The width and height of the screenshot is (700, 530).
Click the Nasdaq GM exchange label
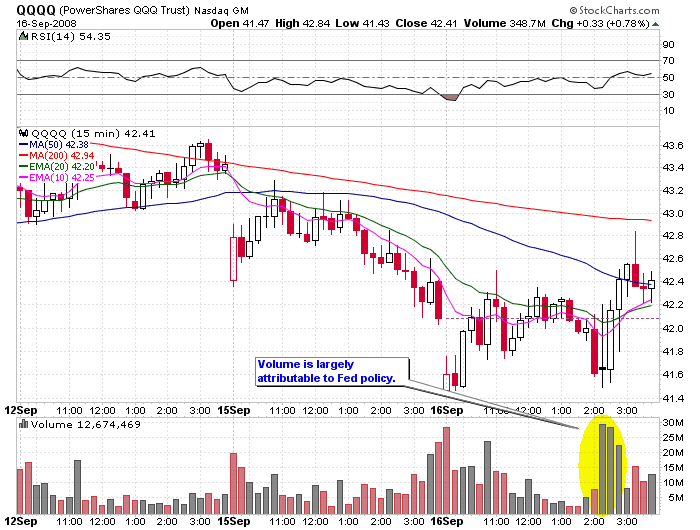221,11
